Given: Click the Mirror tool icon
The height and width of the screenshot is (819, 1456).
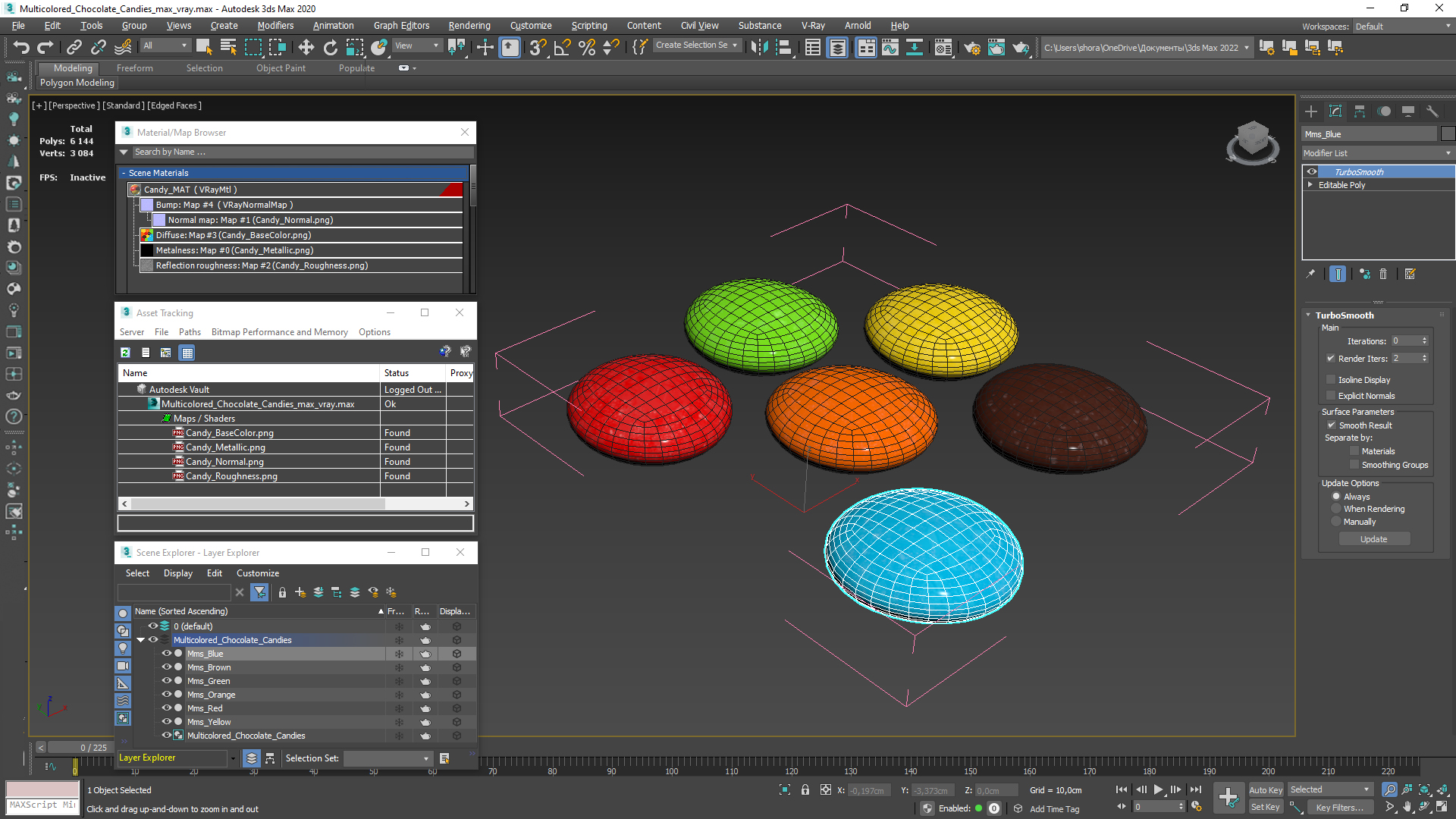Looking at the screenshot, I should [x=758, y=48].
